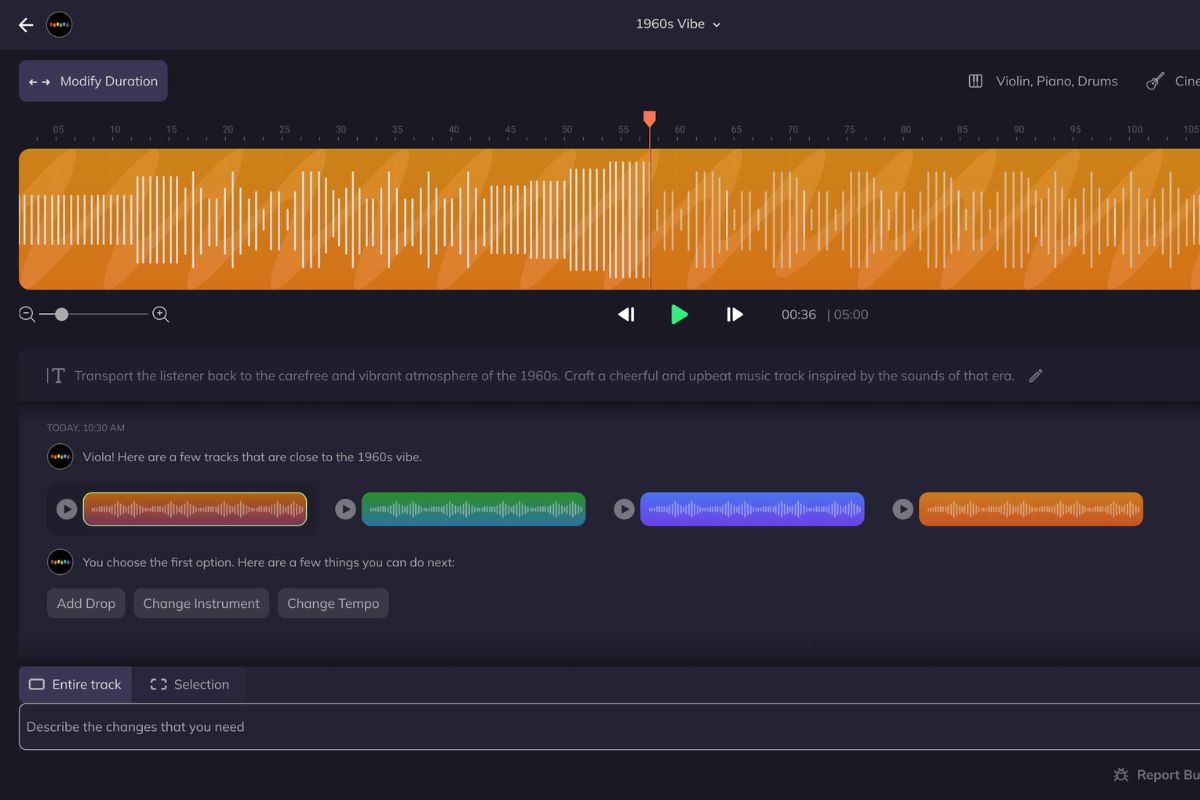Play the green track preview
The width and height of the screenshot is (1200, 800).
[345, 509]
